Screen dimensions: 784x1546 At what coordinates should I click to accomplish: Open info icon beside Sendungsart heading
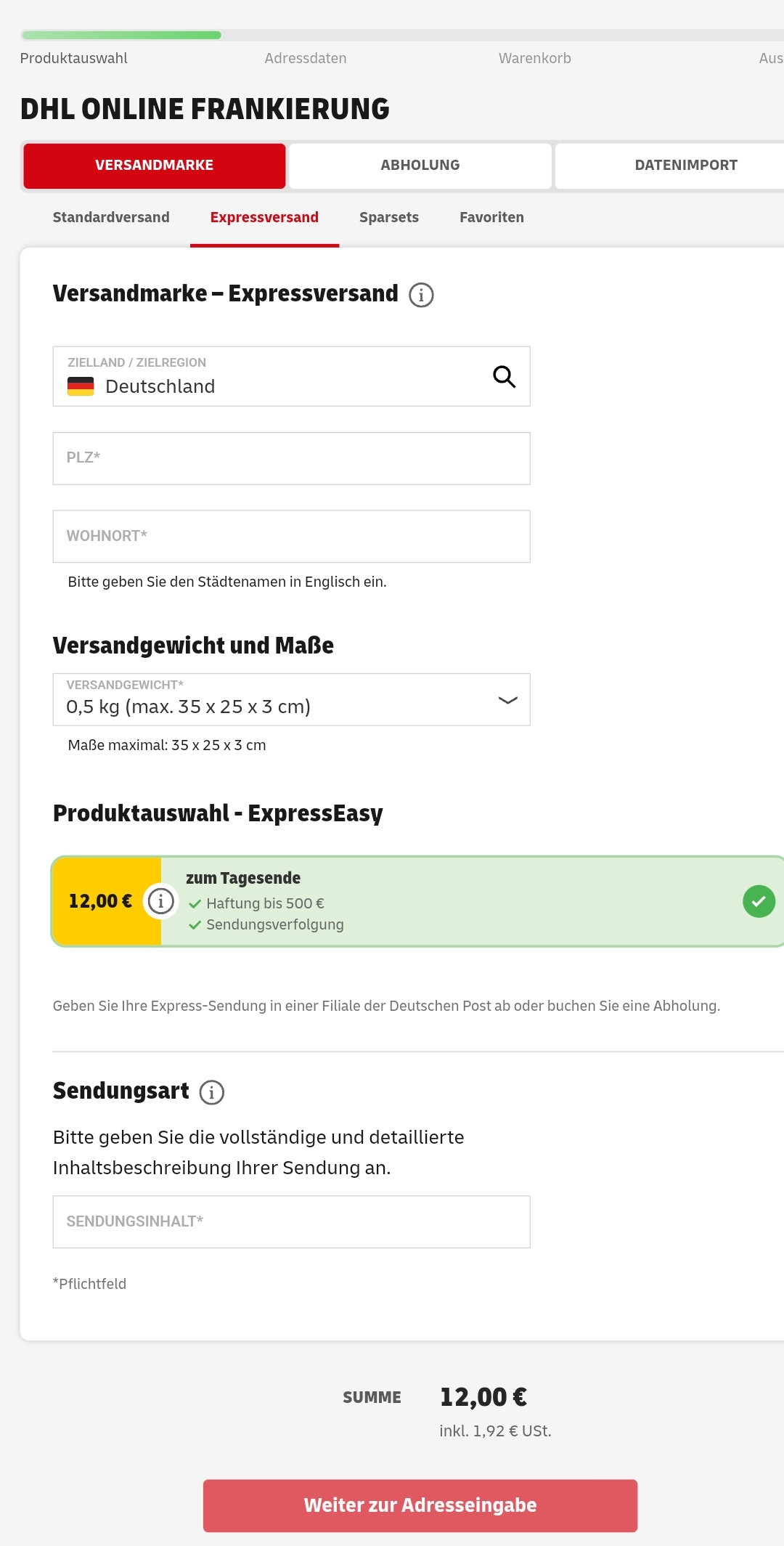click(x=212, y=1092)
